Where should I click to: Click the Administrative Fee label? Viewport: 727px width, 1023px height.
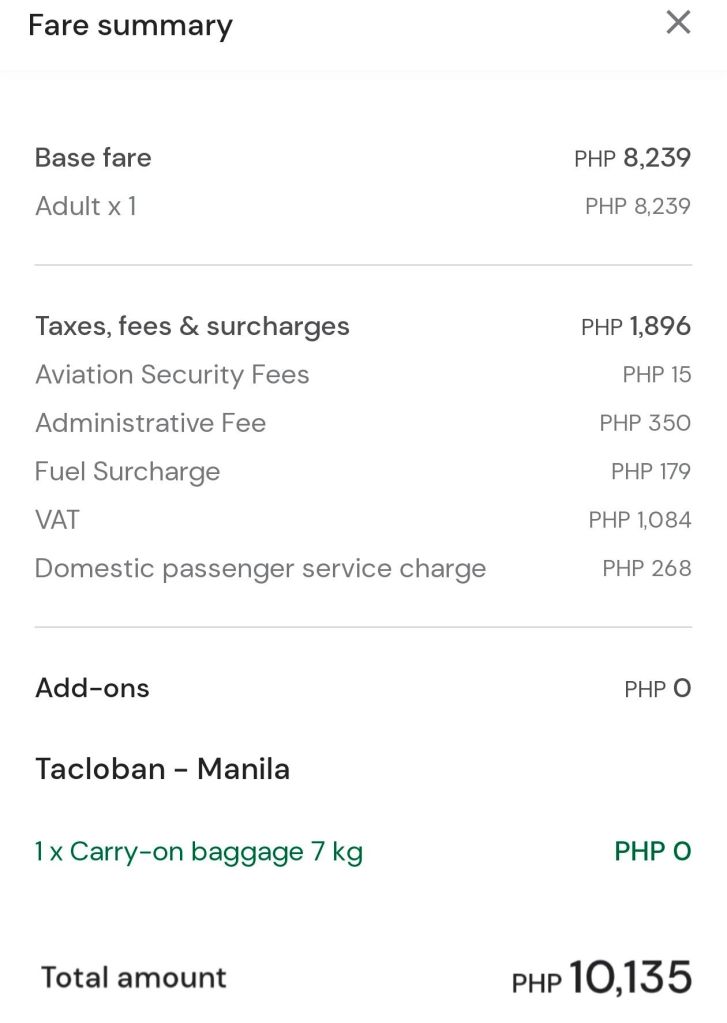pos(150,423)
